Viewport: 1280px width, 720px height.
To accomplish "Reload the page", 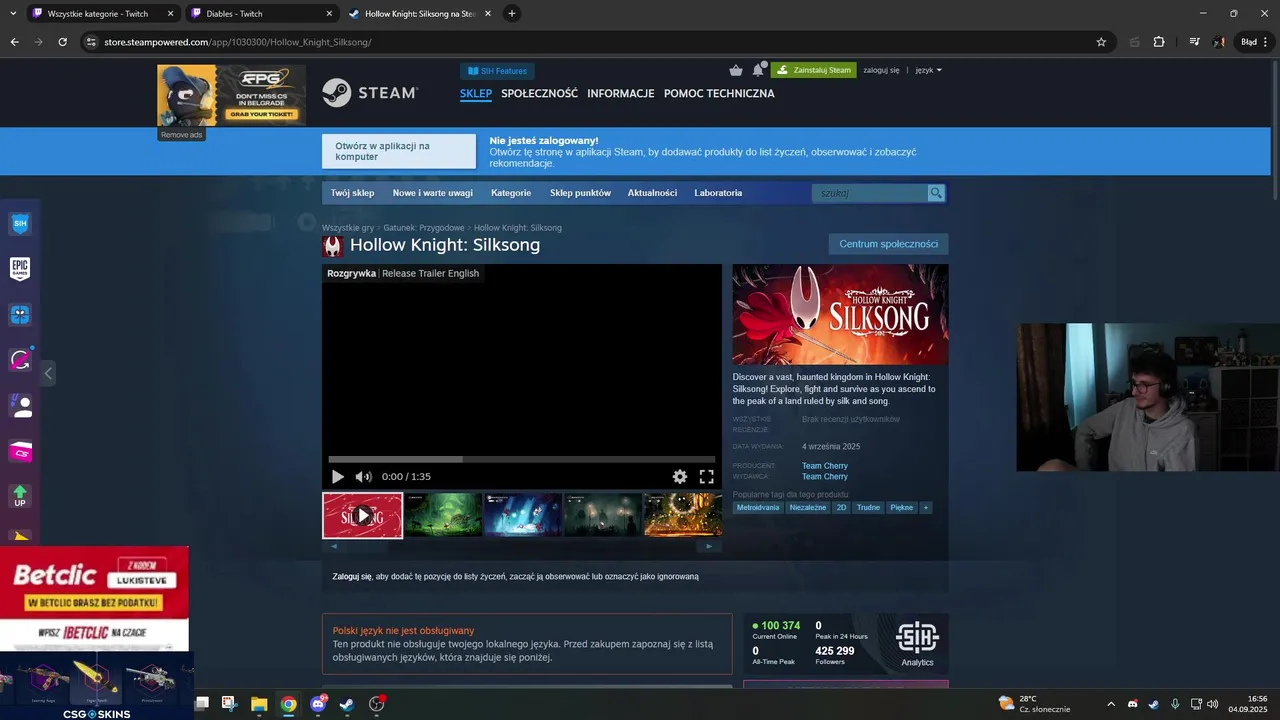I will click(62, 42).
